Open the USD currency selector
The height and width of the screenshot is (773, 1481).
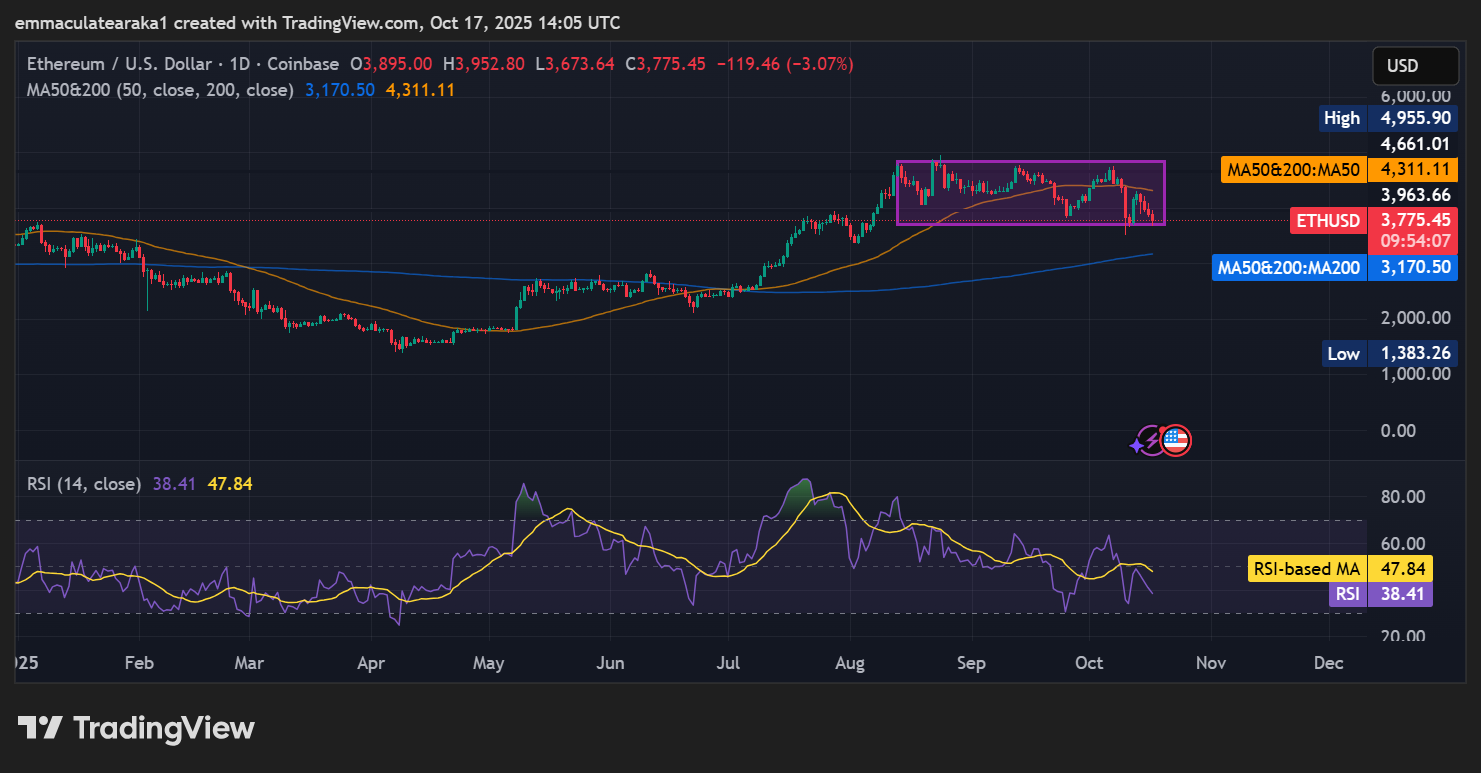pos(1414,66)
